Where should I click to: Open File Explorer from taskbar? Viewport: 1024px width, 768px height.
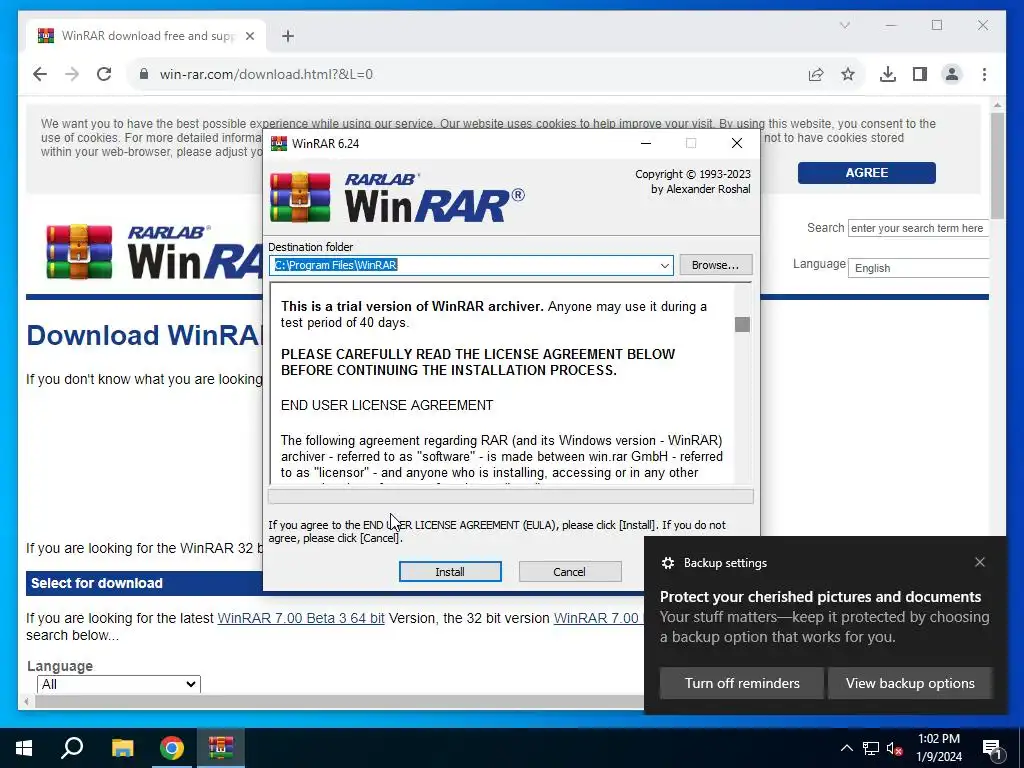pyautogui.click(x=122, y=748)
